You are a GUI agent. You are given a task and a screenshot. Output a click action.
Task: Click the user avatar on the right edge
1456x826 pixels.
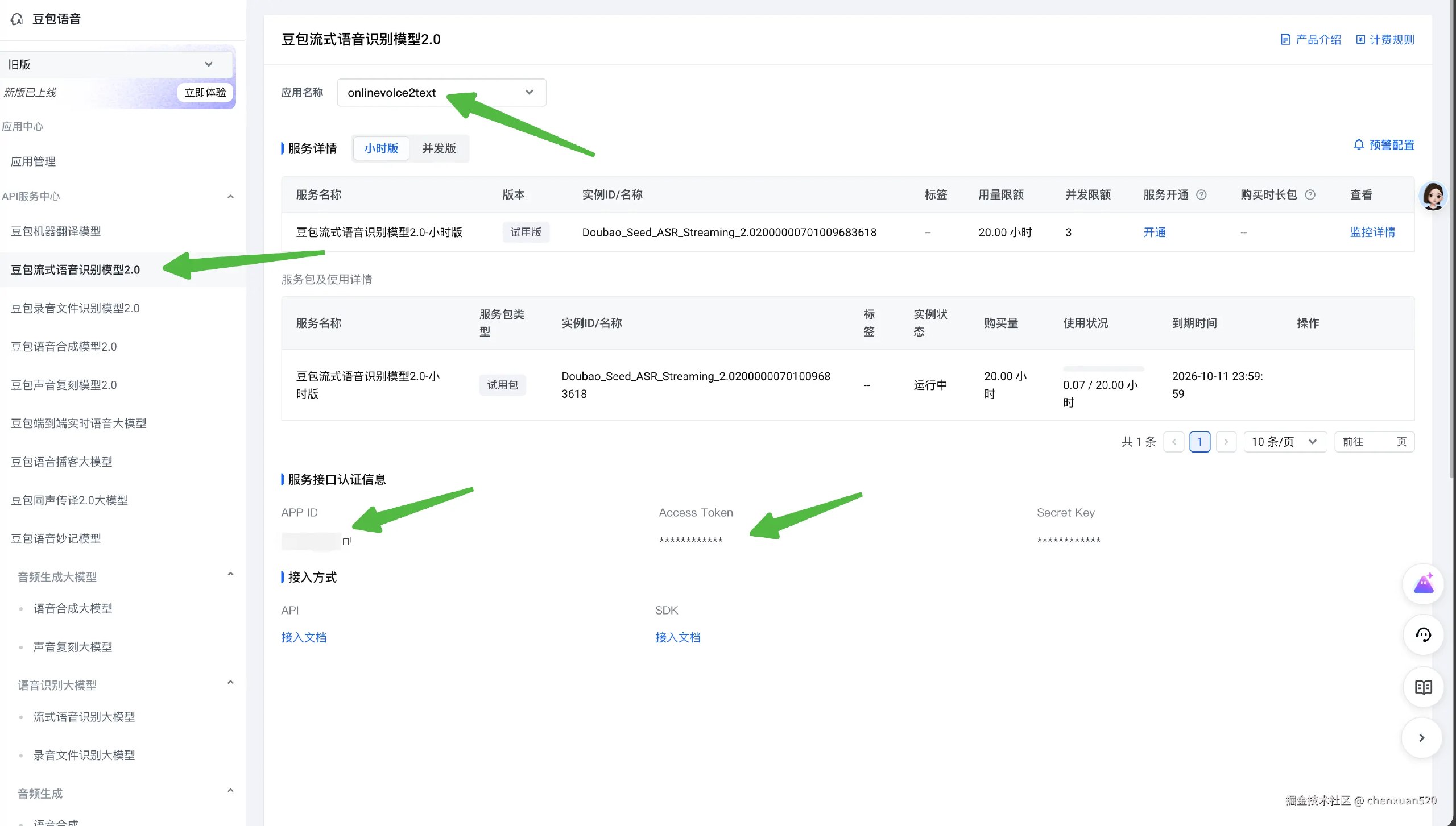pos(1432,196)
